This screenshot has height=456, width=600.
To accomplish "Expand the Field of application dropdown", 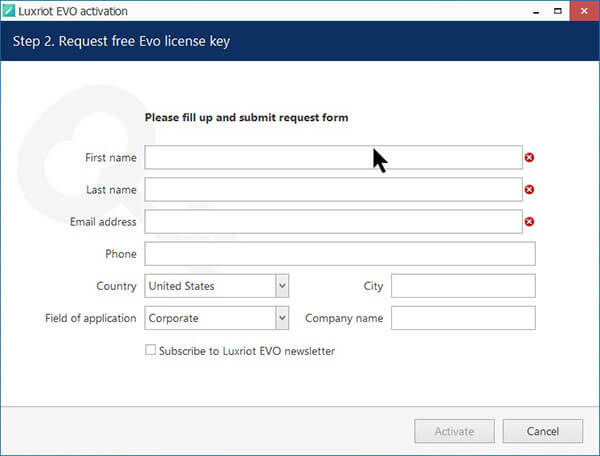I will coord(282,318).
